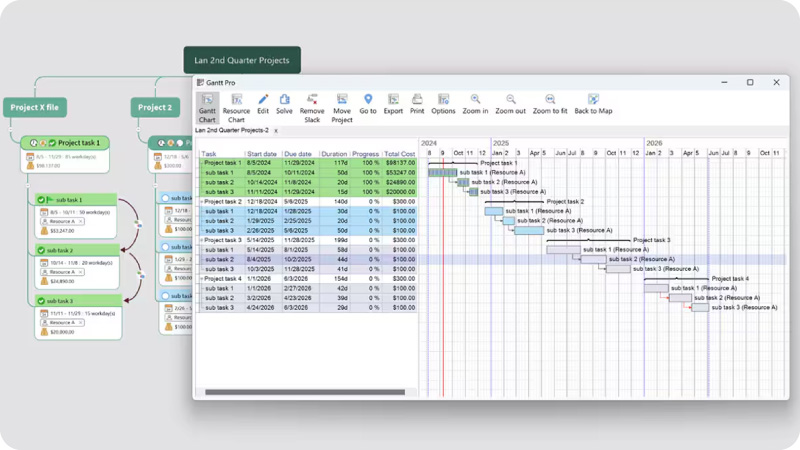Click the 100 % progress cell for Project task 1
The height and width of the screenshot is (450, 800).
366,163
